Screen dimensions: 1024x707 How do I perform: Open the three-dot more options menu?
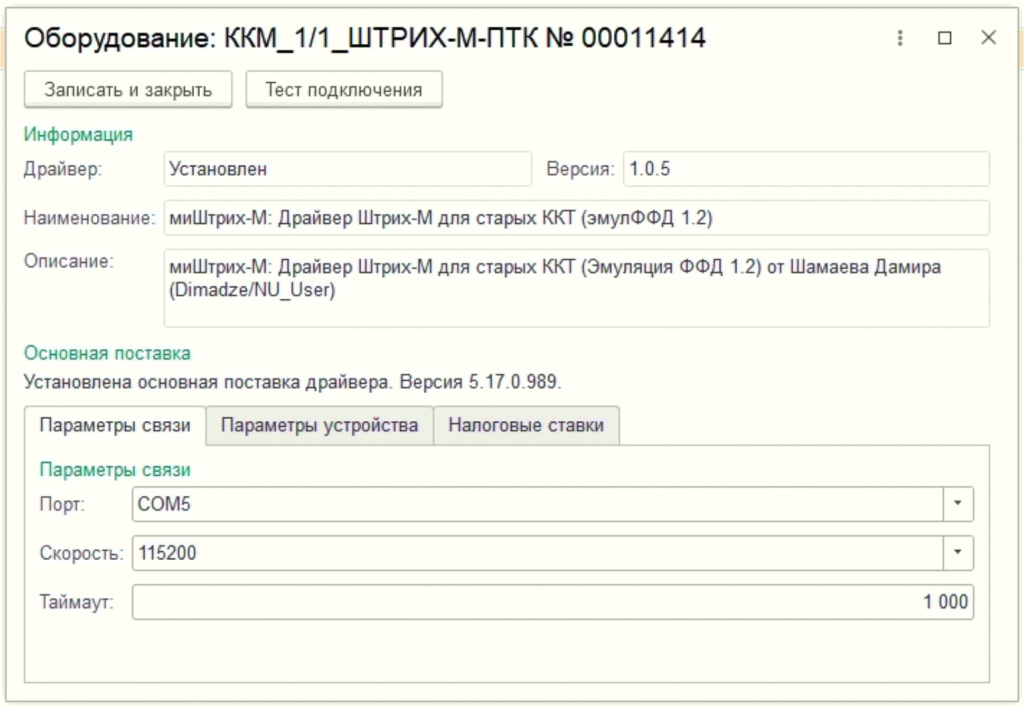(900, 38)
